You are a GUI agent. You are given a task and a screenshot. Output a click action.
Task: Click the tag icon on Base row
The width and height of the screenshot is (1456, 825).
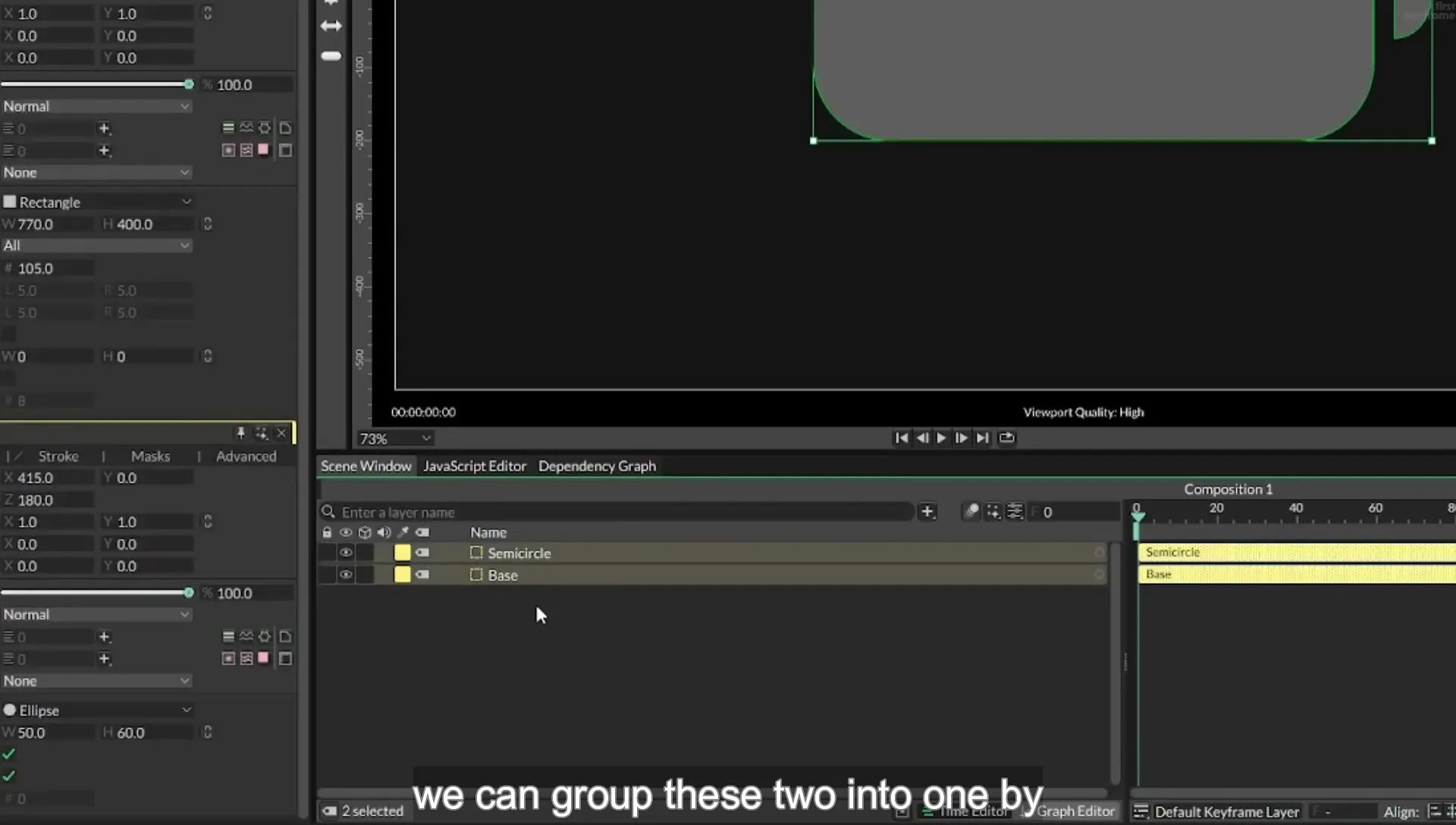pos(422,575)
